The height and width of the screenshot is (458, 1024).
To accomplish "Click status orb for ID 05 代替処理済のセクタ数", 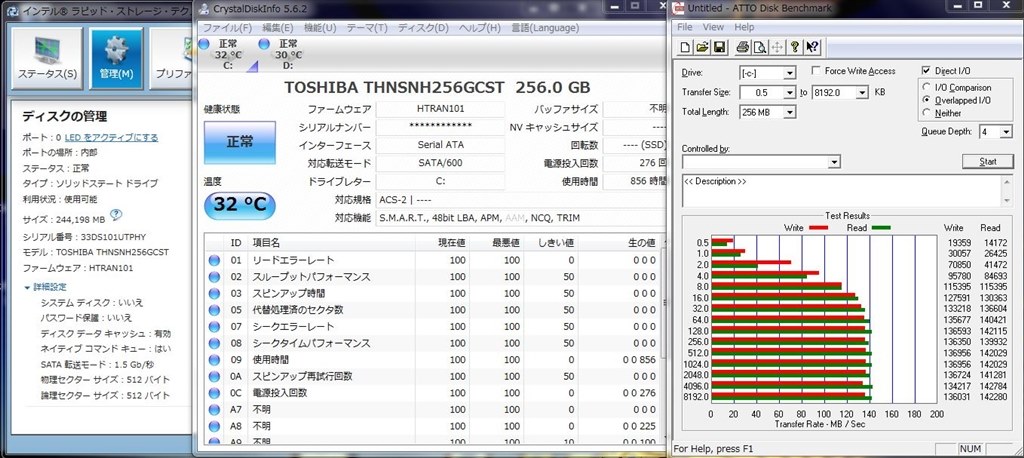I will pyautogui.click(x=214, y=310).
